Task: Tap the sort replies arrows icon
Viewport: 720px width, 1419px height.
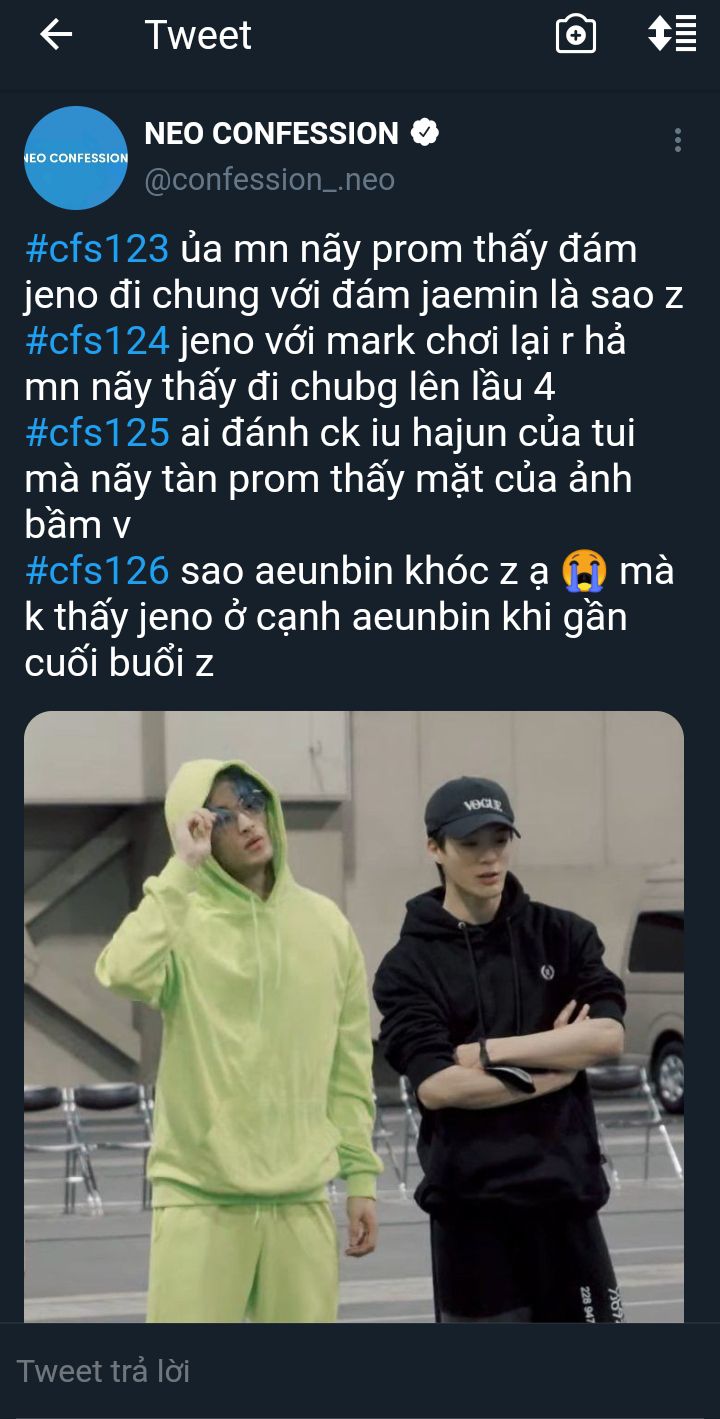Action: (x=672, y=34)
